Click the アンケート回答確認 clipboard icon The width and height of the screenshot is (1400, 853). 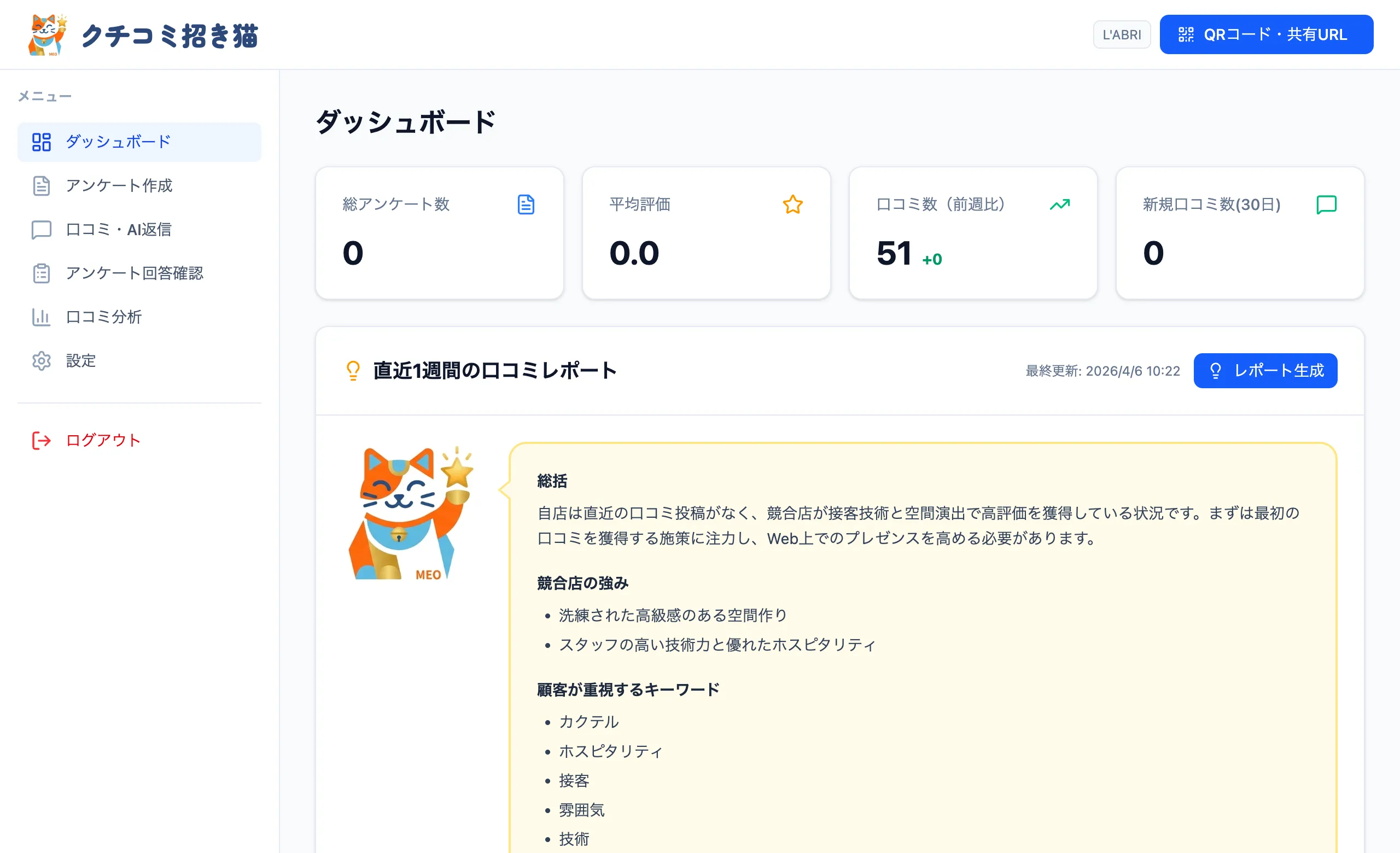tap(41, 273)
